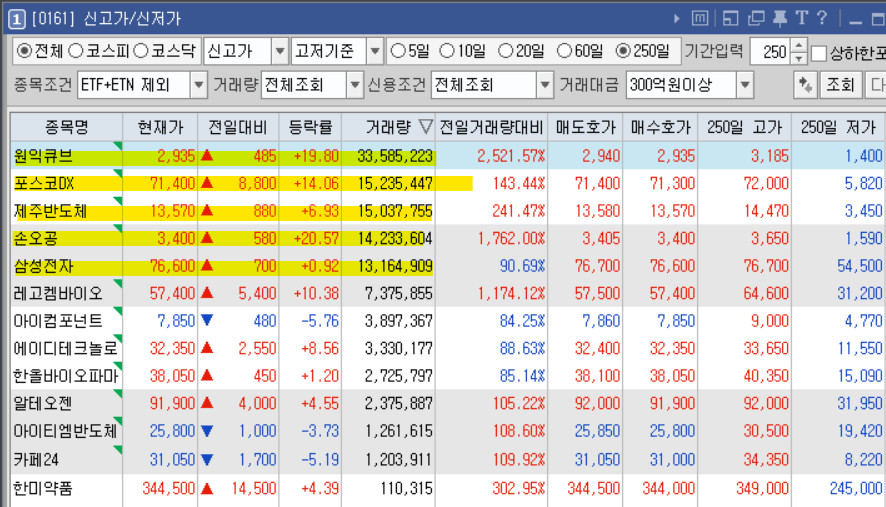
Task: Select the 삼성전자 stock name
Action: coord(43,266)
